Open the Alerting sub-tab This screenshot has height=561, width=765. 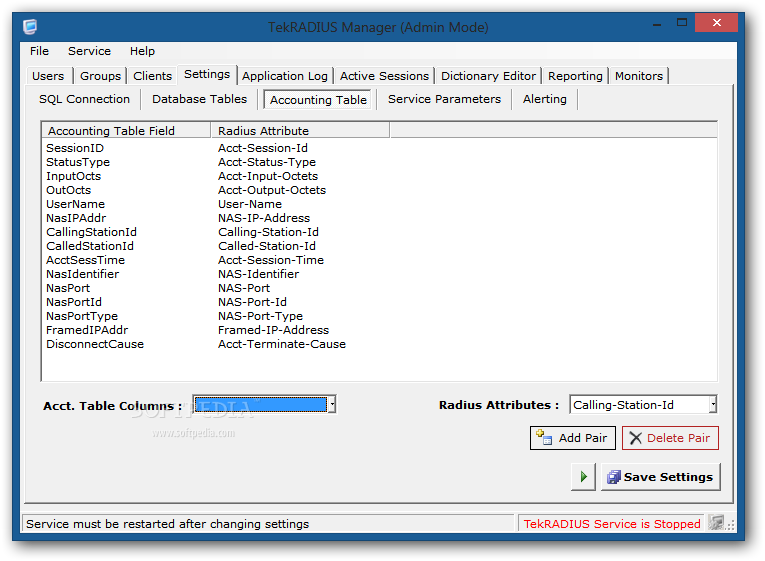pos(544,99)
